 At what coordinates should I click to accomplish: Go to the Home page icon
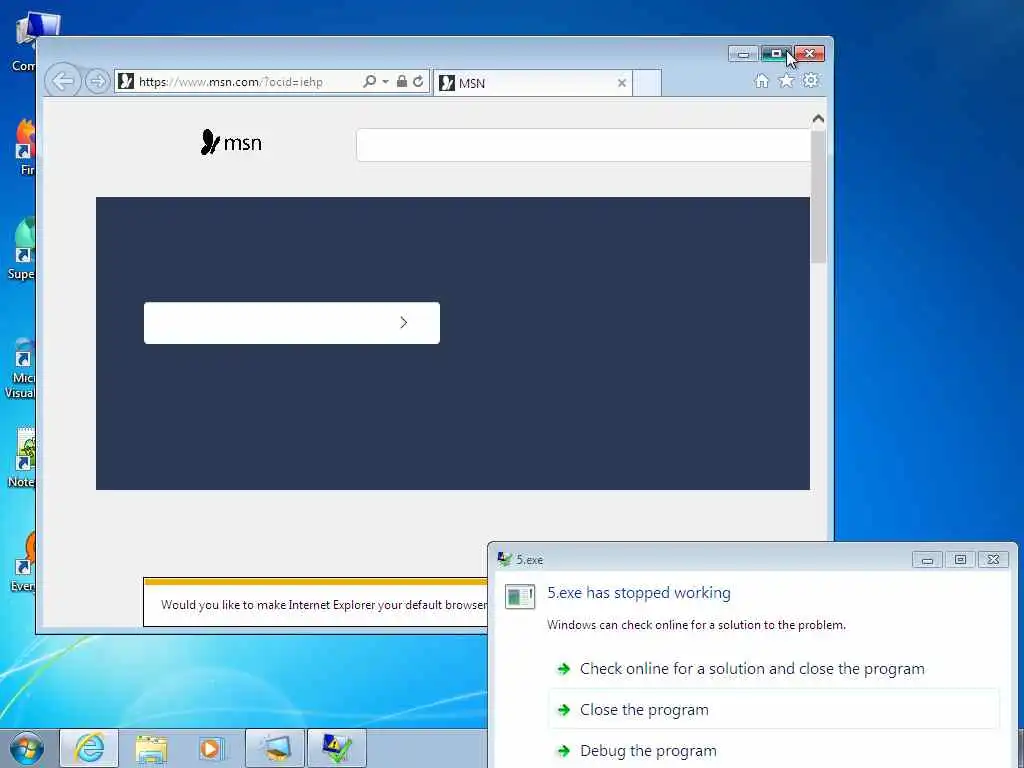click(x=761, y=81)
